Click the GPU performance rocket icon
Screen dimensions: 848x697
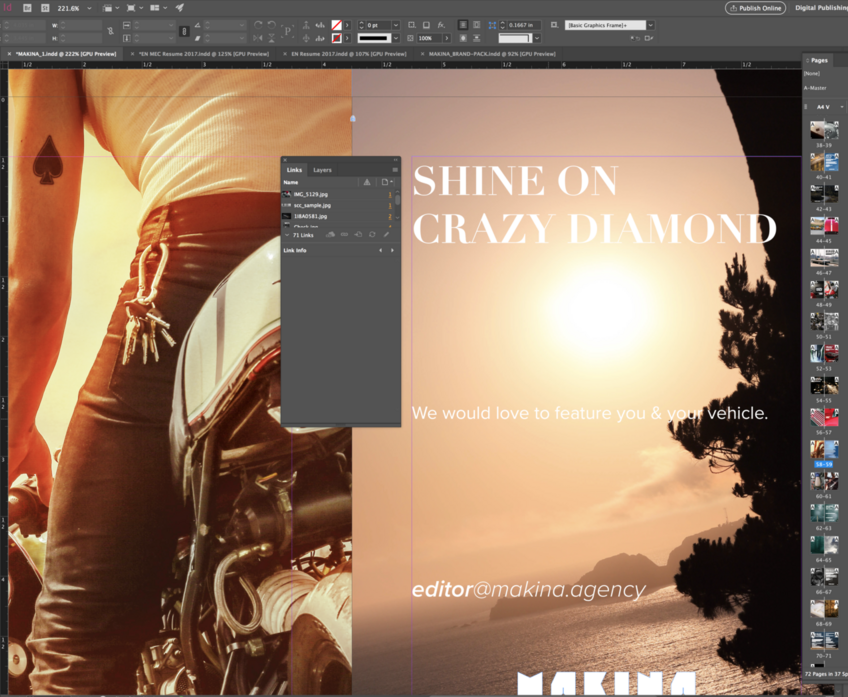180,8
